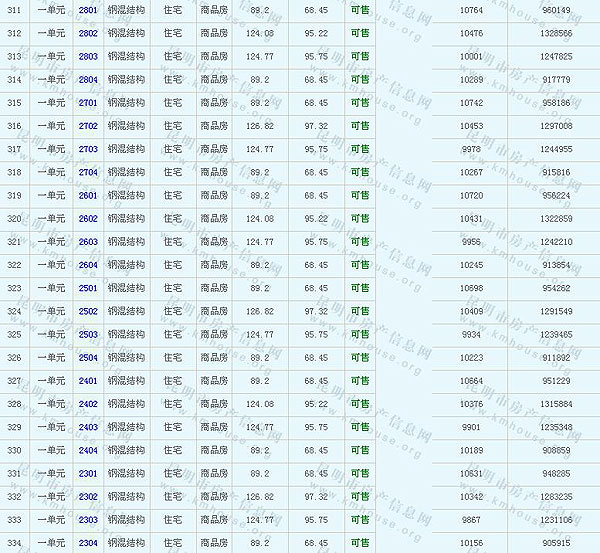Click the 2304 room link

click(88, 542)
